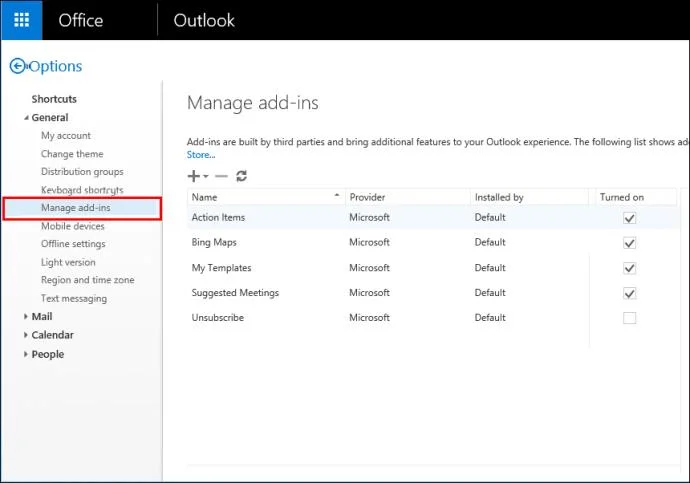Open Offline settings

(x=73, y=244)
